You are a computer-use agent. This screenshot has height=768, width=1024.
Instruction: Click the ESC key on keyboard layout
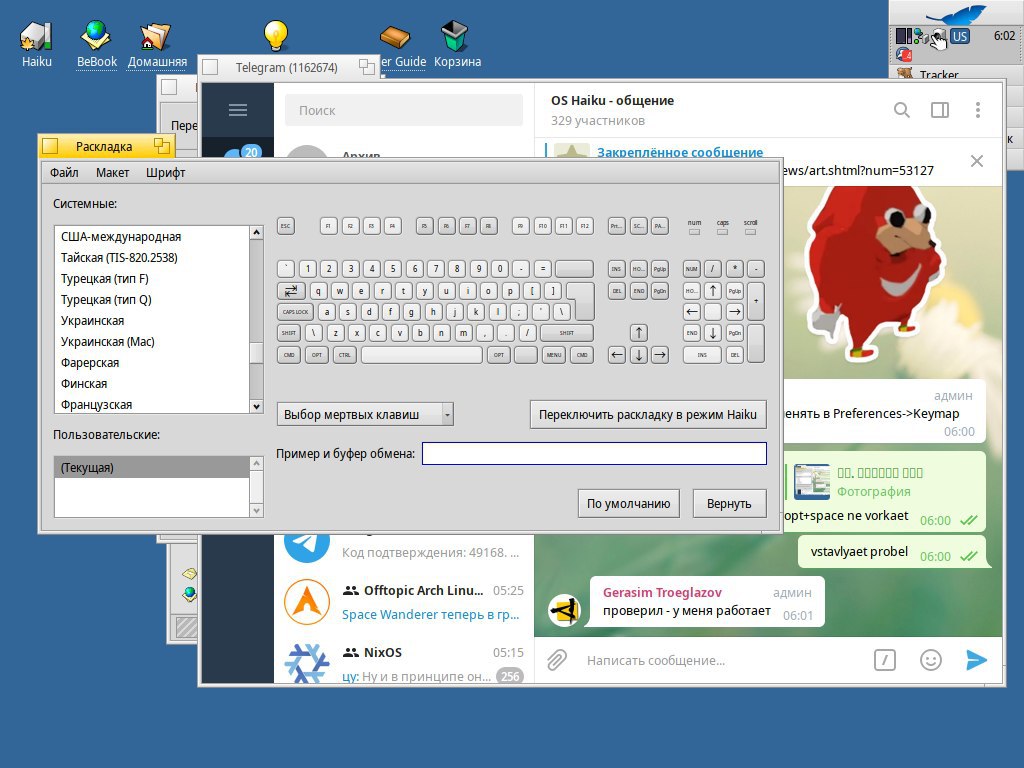click(x=285, y=226)
